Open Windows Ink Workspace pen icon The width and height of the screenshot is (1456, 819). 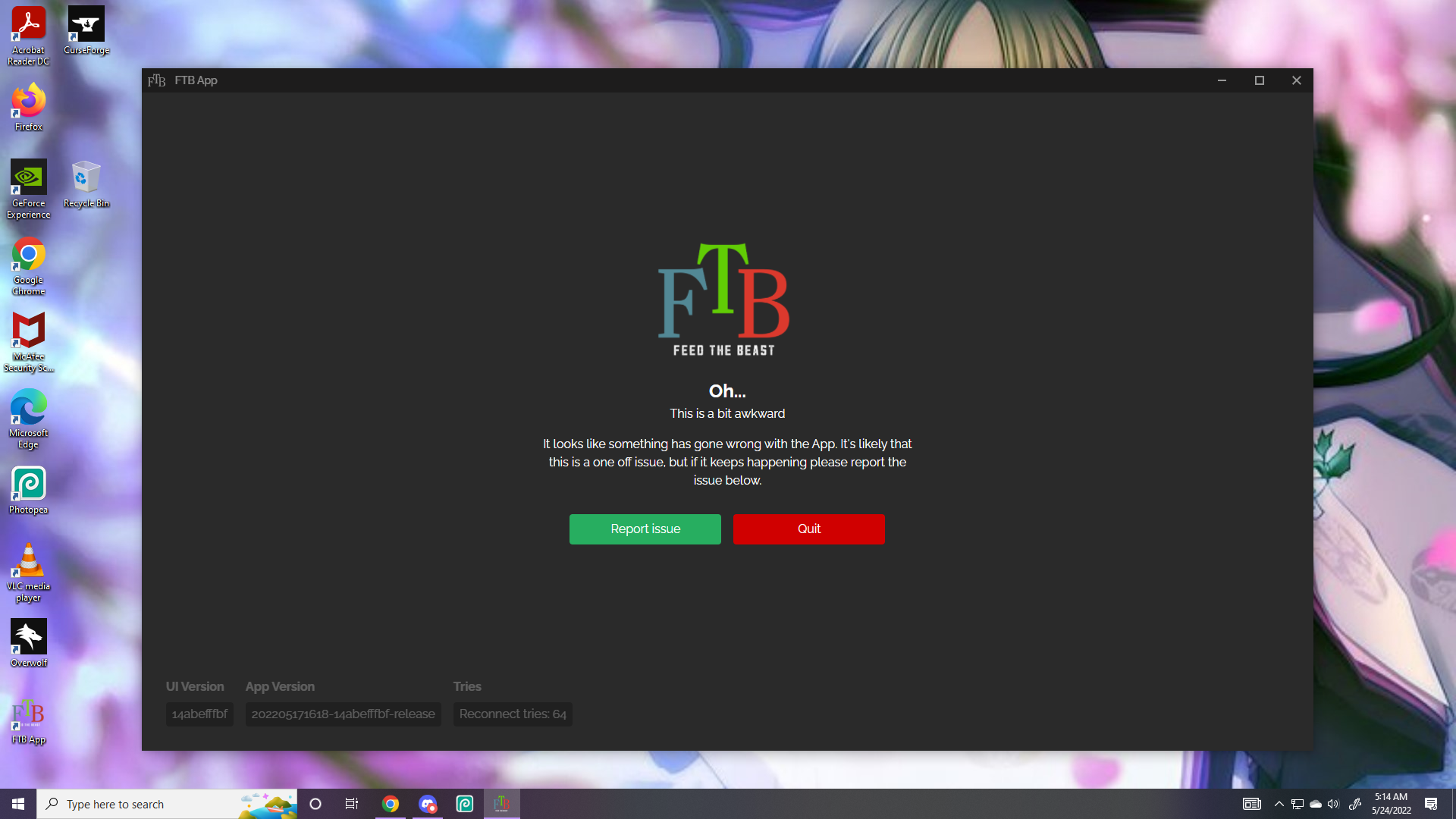click(x=1355, y=804)
